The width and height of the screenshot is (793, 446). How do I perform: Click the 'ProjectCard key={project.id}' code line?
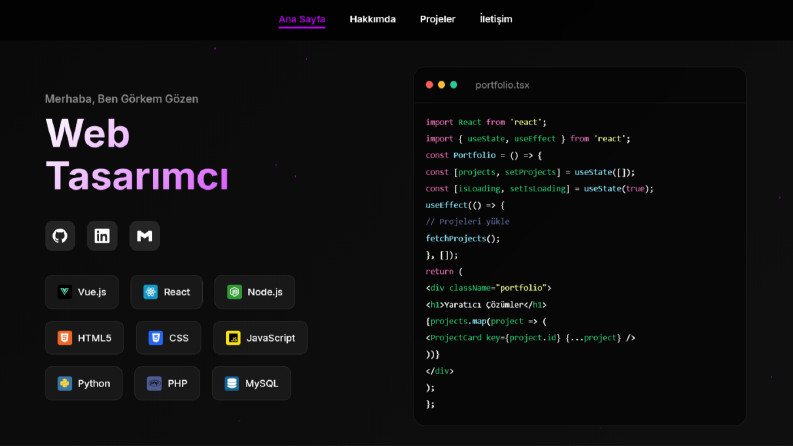point(531,338)
